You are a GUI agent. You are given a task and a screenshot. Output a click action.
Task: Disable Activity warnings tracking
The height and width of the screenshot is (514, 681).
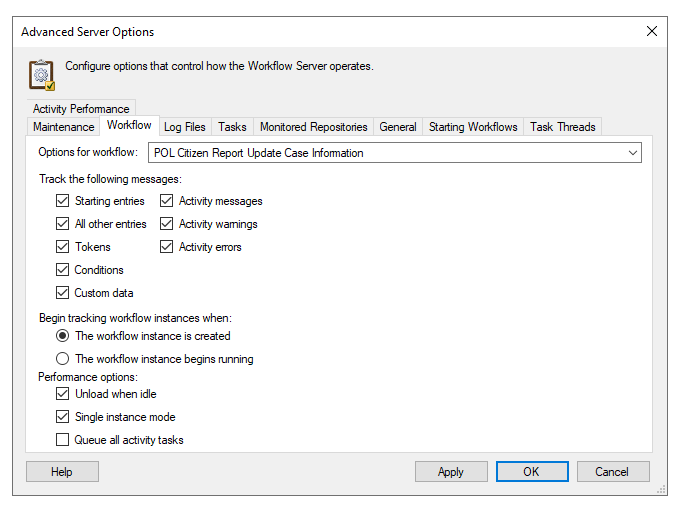click(x=166, y=224)
